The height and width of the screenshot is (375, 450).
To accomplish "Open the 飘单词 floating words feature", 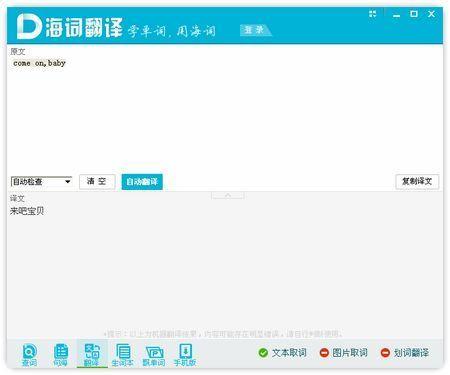I will 154,355.
